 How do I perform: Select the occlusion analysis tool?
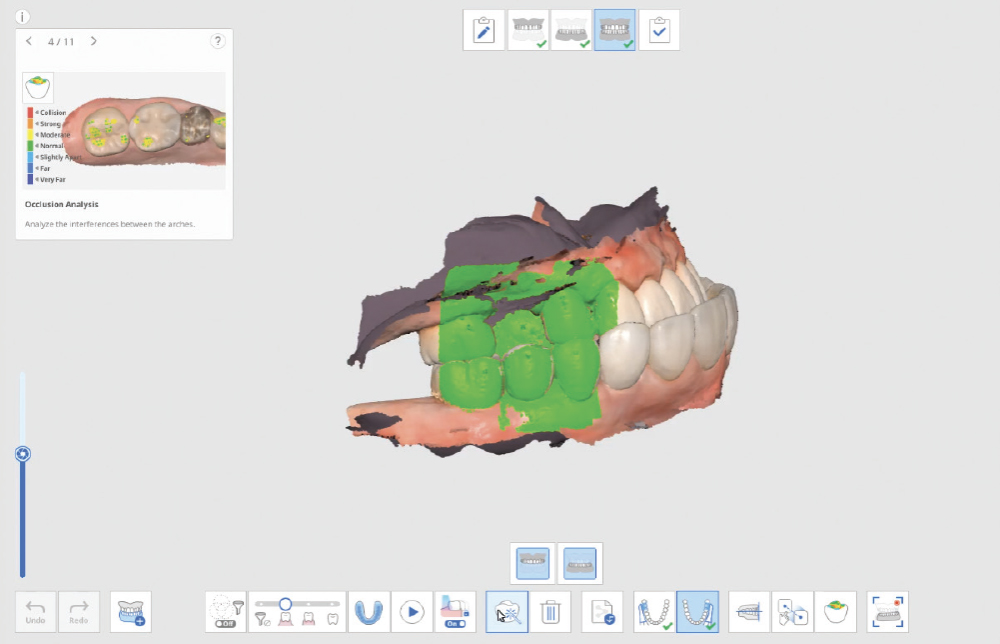(836, 611)
